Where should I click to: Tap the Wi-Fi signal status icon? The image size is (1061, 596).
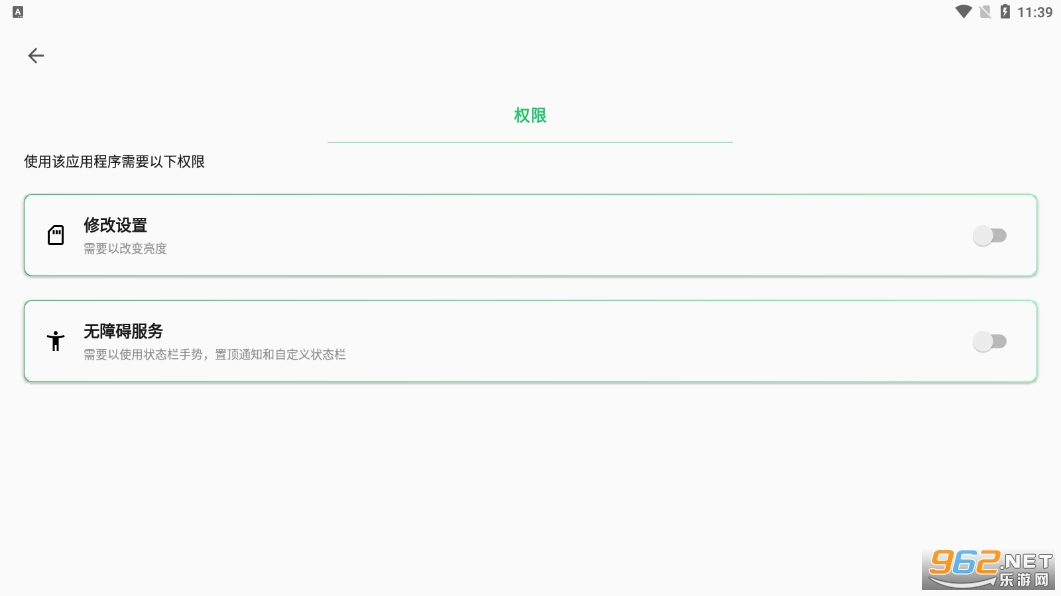pos(963,12)
